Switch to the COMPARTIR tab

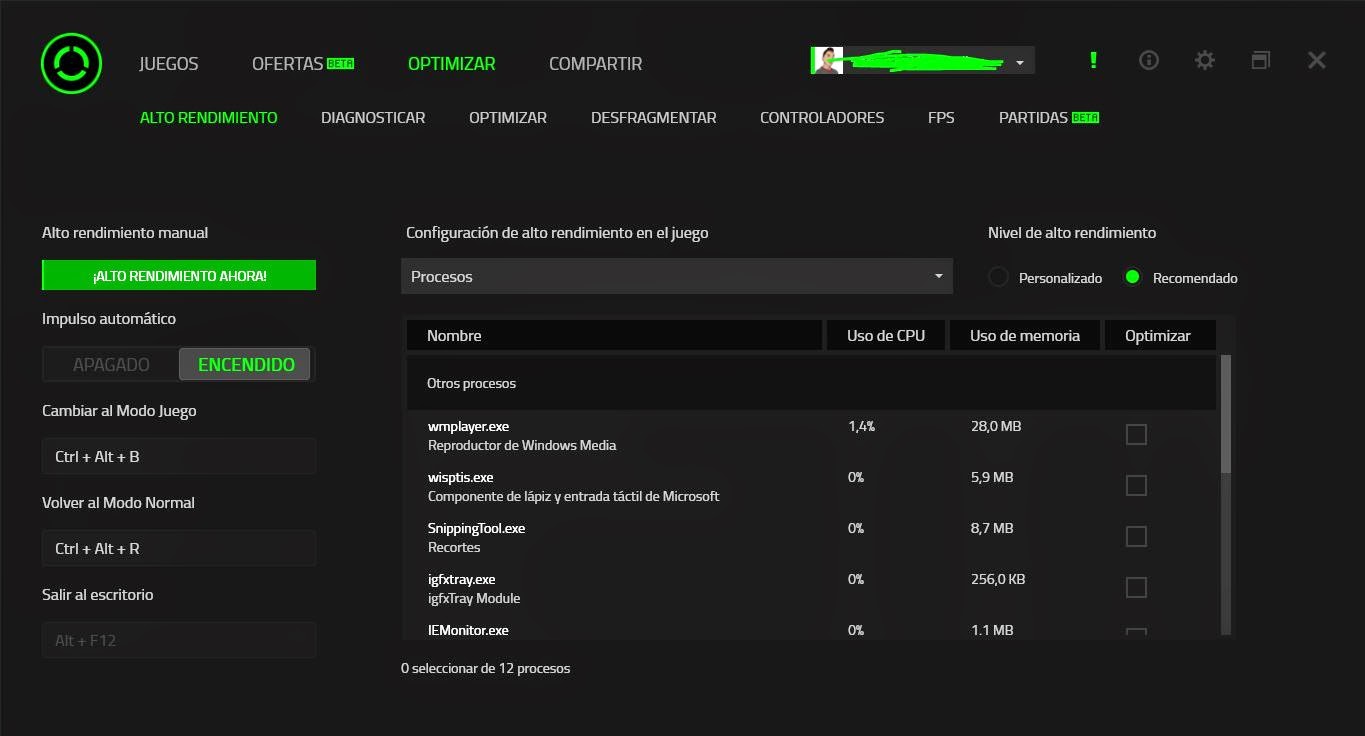pos(595,62)
